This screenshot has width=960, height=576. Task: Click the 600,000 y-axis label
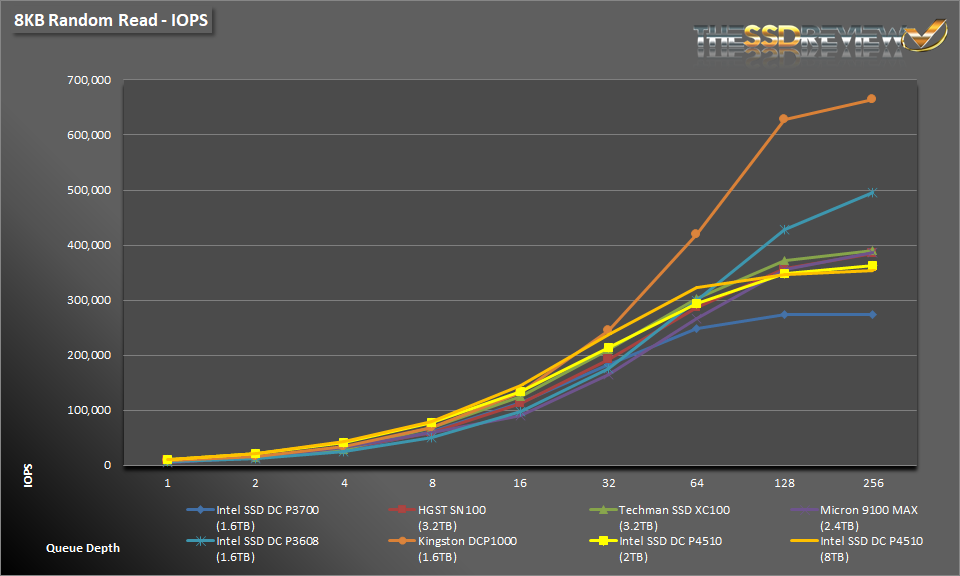click(x=89, y=135)
